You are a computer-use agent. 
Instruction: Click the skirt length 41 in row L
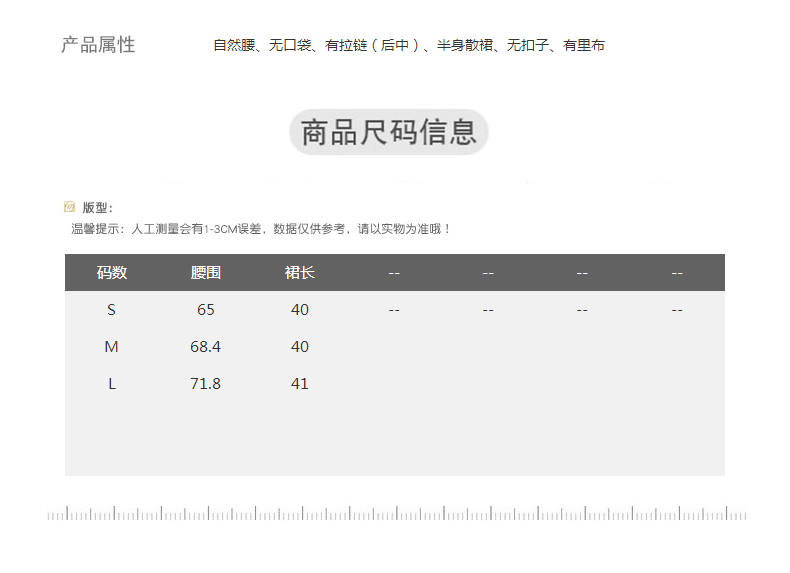tap(300, 384)
